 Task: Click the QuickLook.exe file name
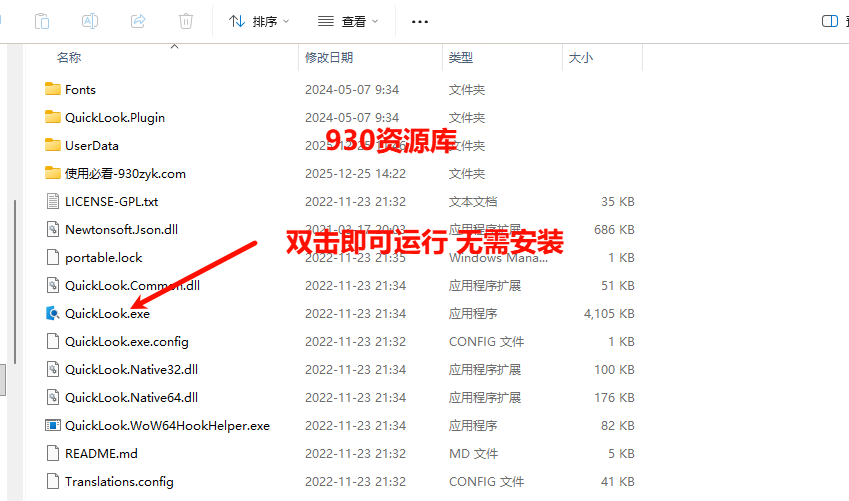pyautogui.click(x=107, y=314)
